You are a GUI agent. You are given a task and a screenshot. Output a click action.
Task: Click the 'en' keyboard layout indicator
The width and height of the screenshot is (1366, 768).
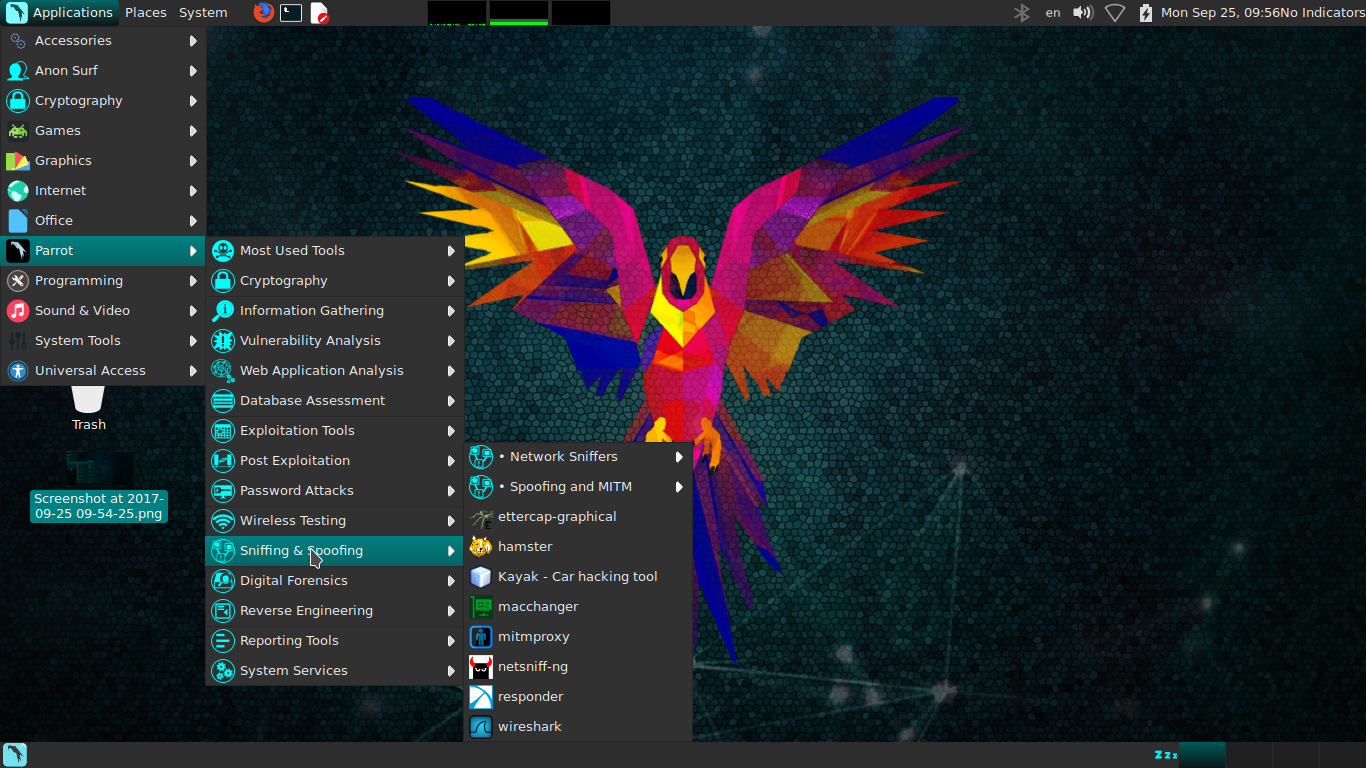coord(1053,13)
